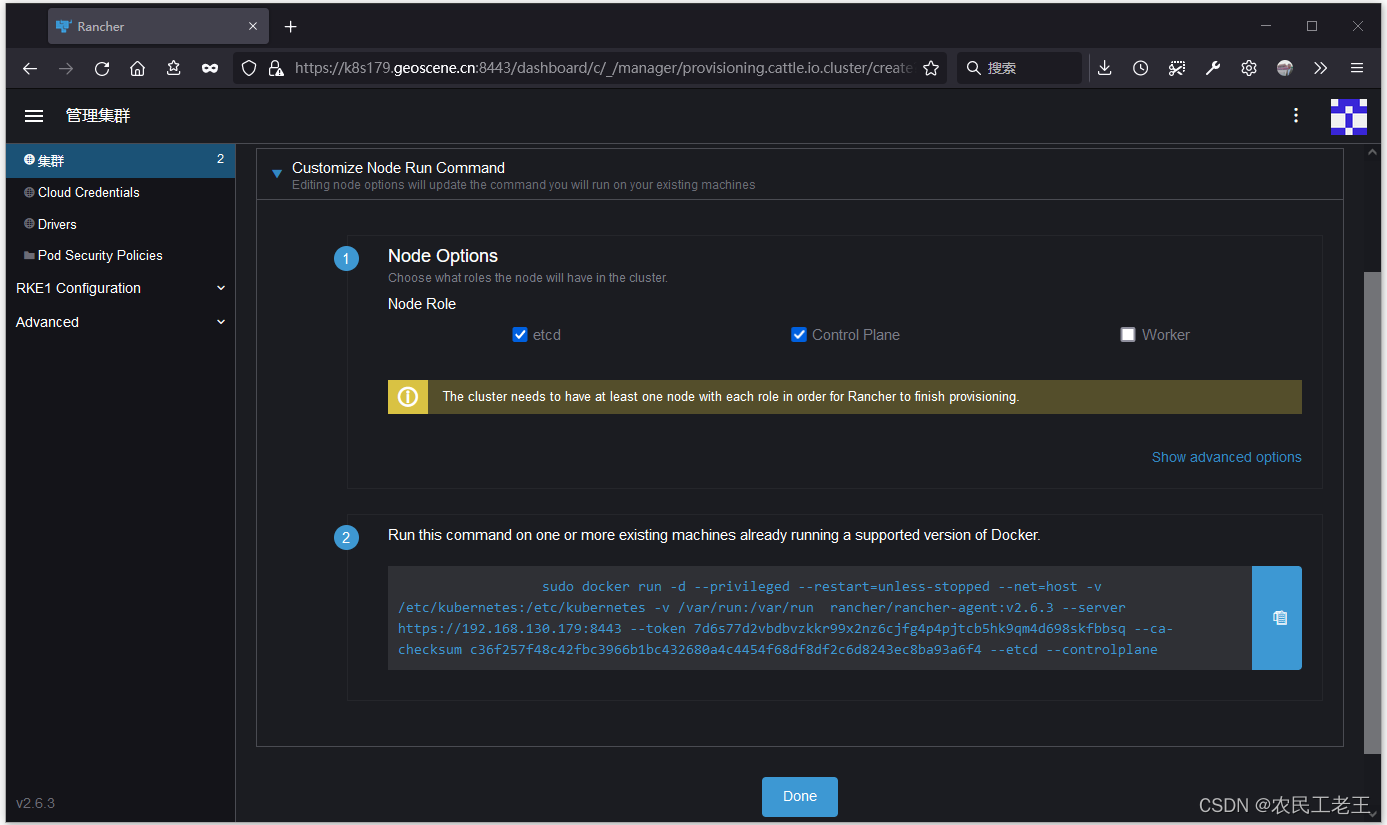Bookmark this page with star icon

(x=931, y=68)
